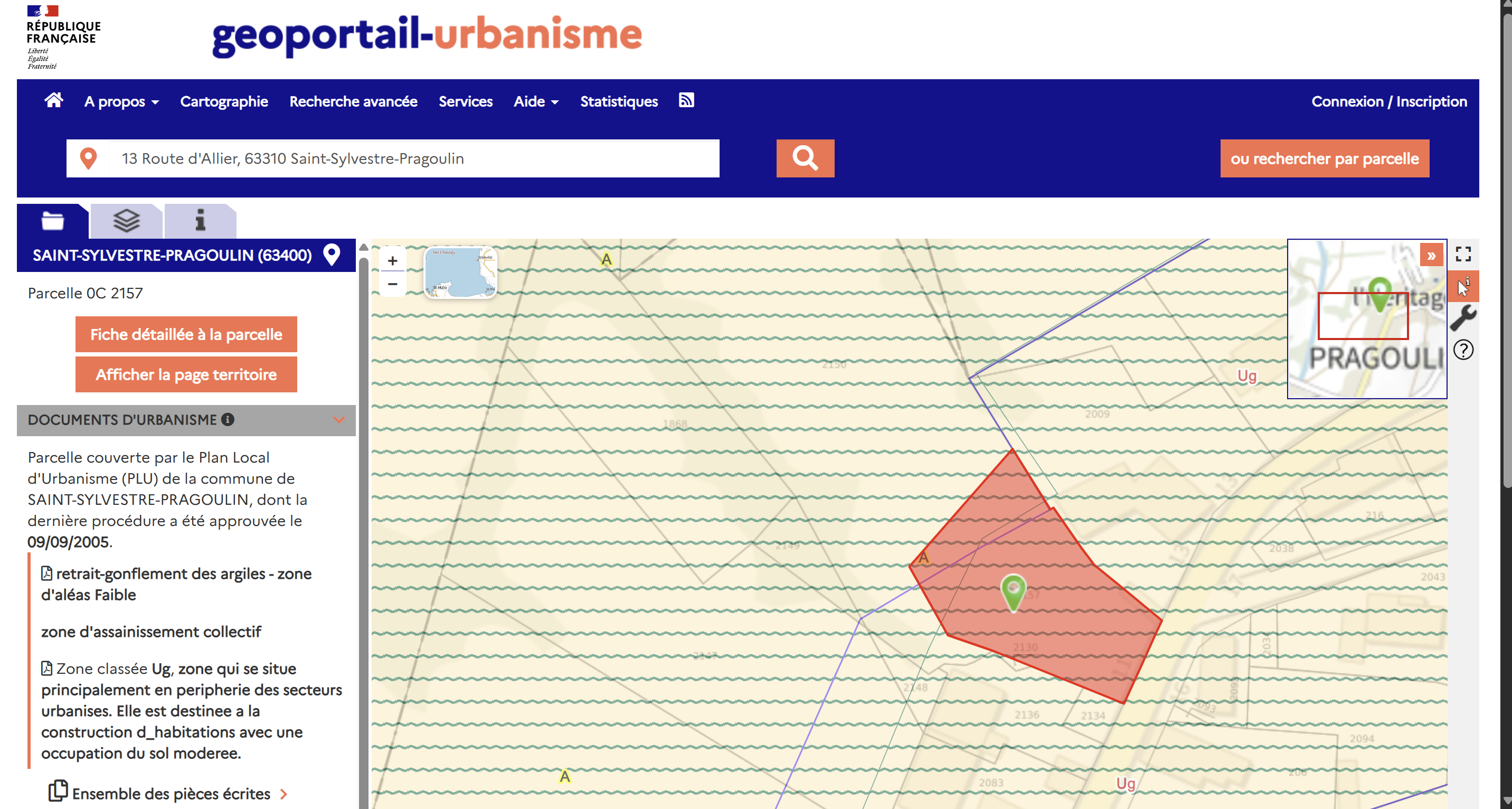Open the info tab icon

(200, 221)
